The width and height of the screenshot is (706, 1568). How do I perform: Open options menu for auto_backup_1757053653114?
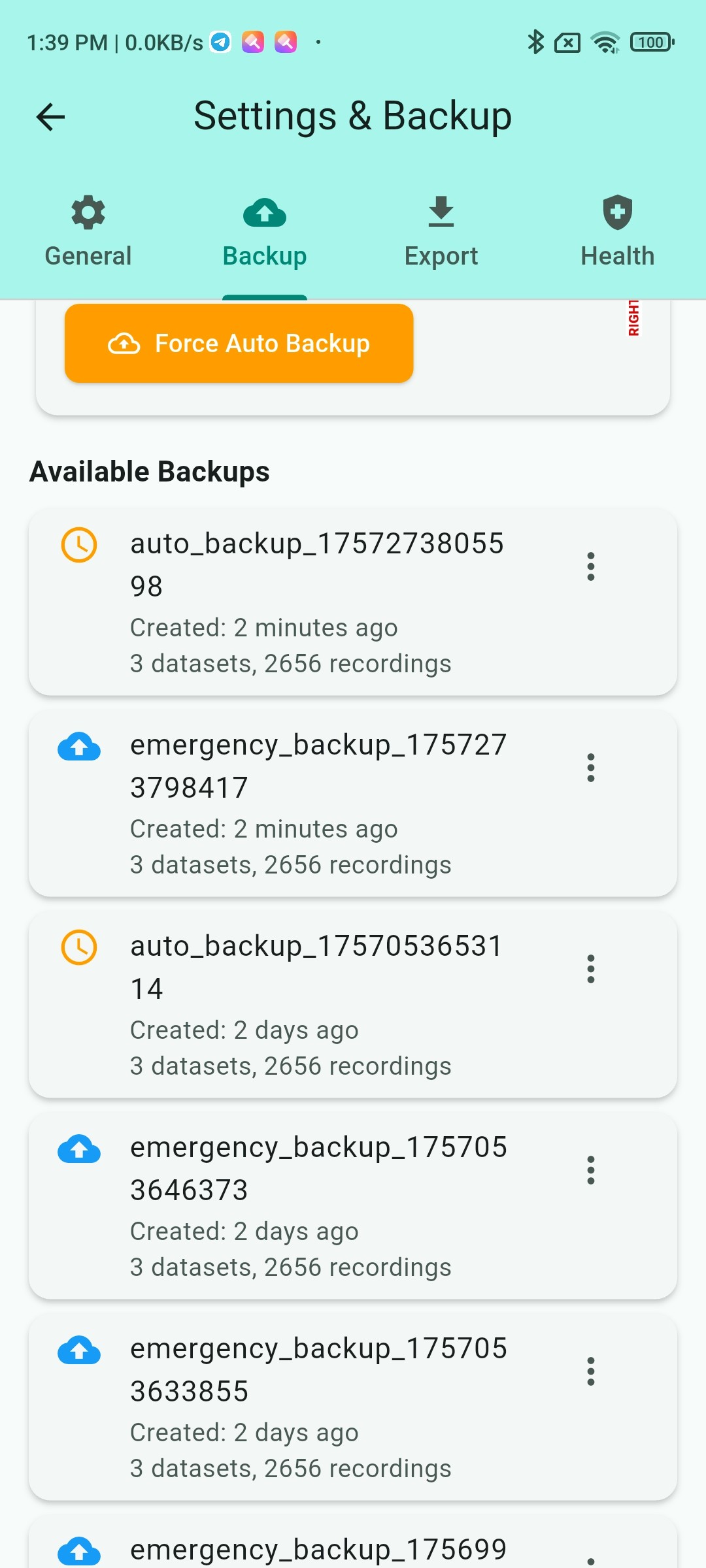click(591, 969)
